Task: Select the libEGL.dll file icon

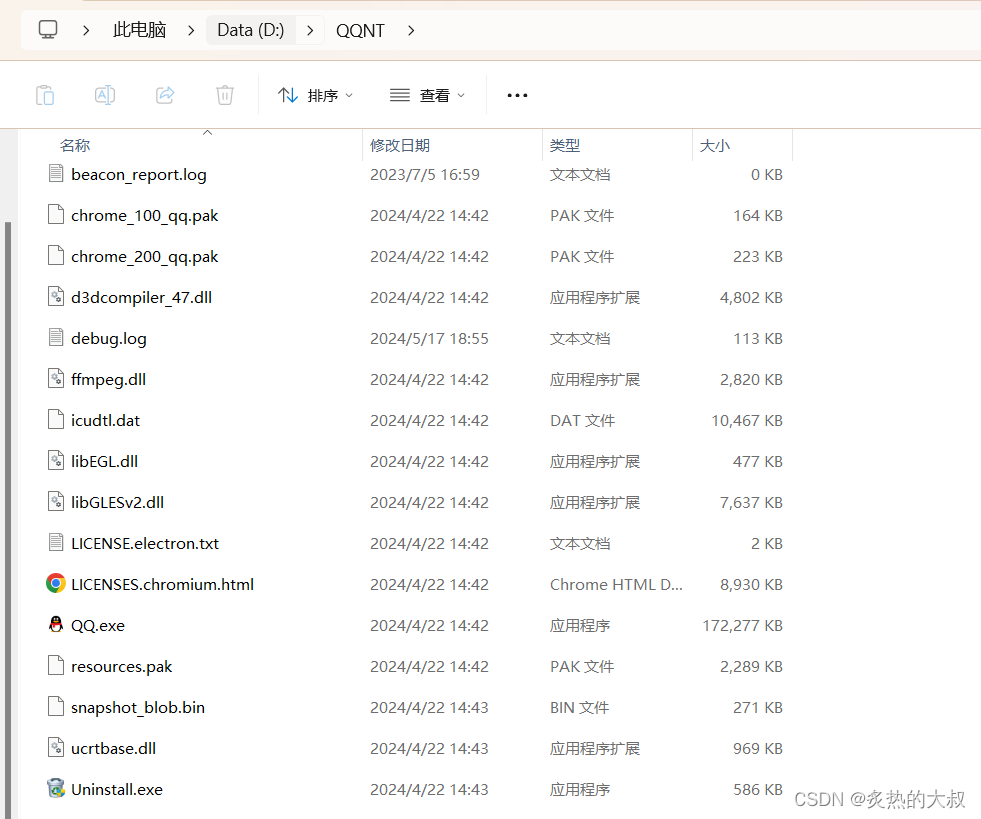Action: 56,460
